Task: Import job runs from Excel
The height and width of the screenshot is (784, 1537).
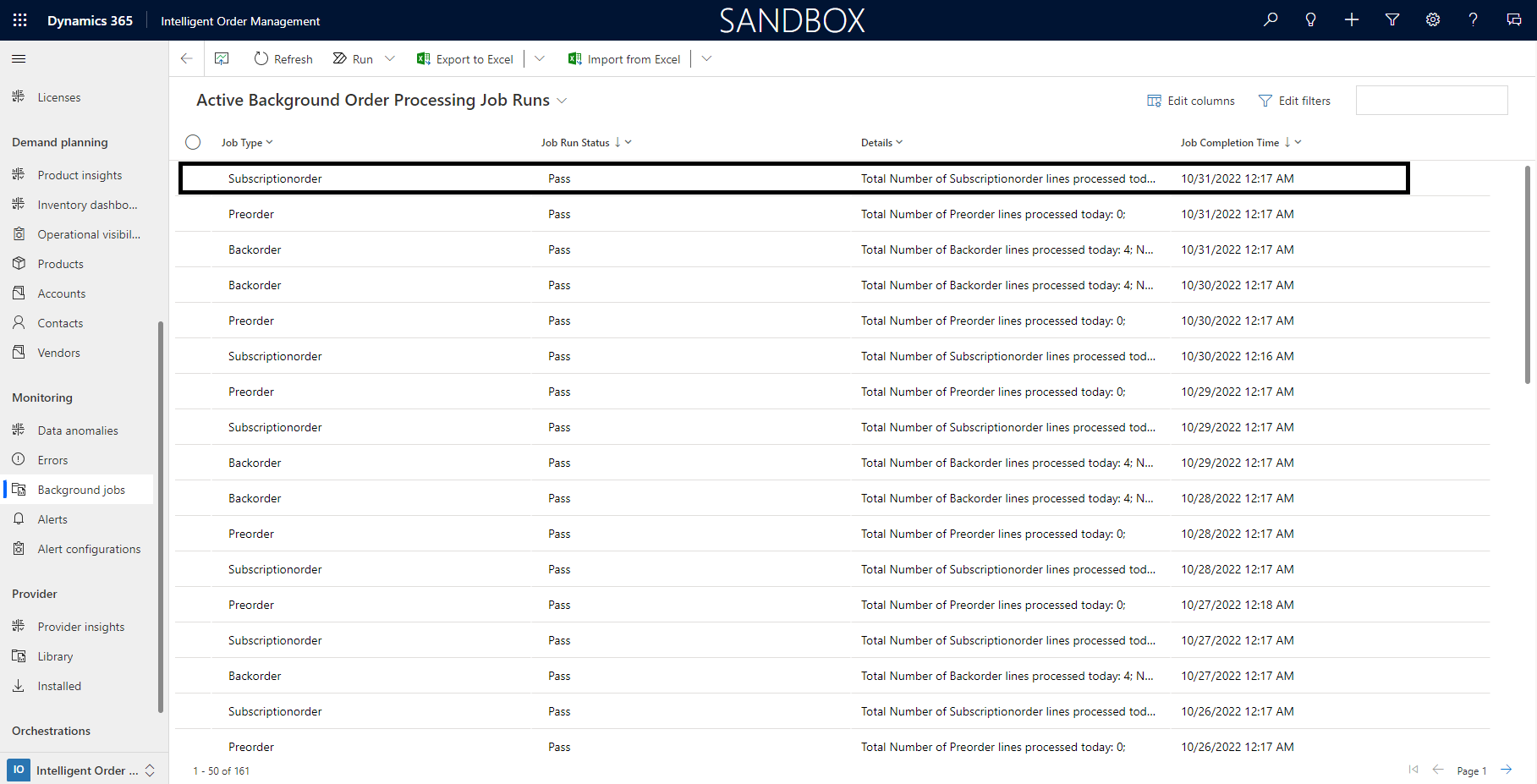Action: (624, 58)
